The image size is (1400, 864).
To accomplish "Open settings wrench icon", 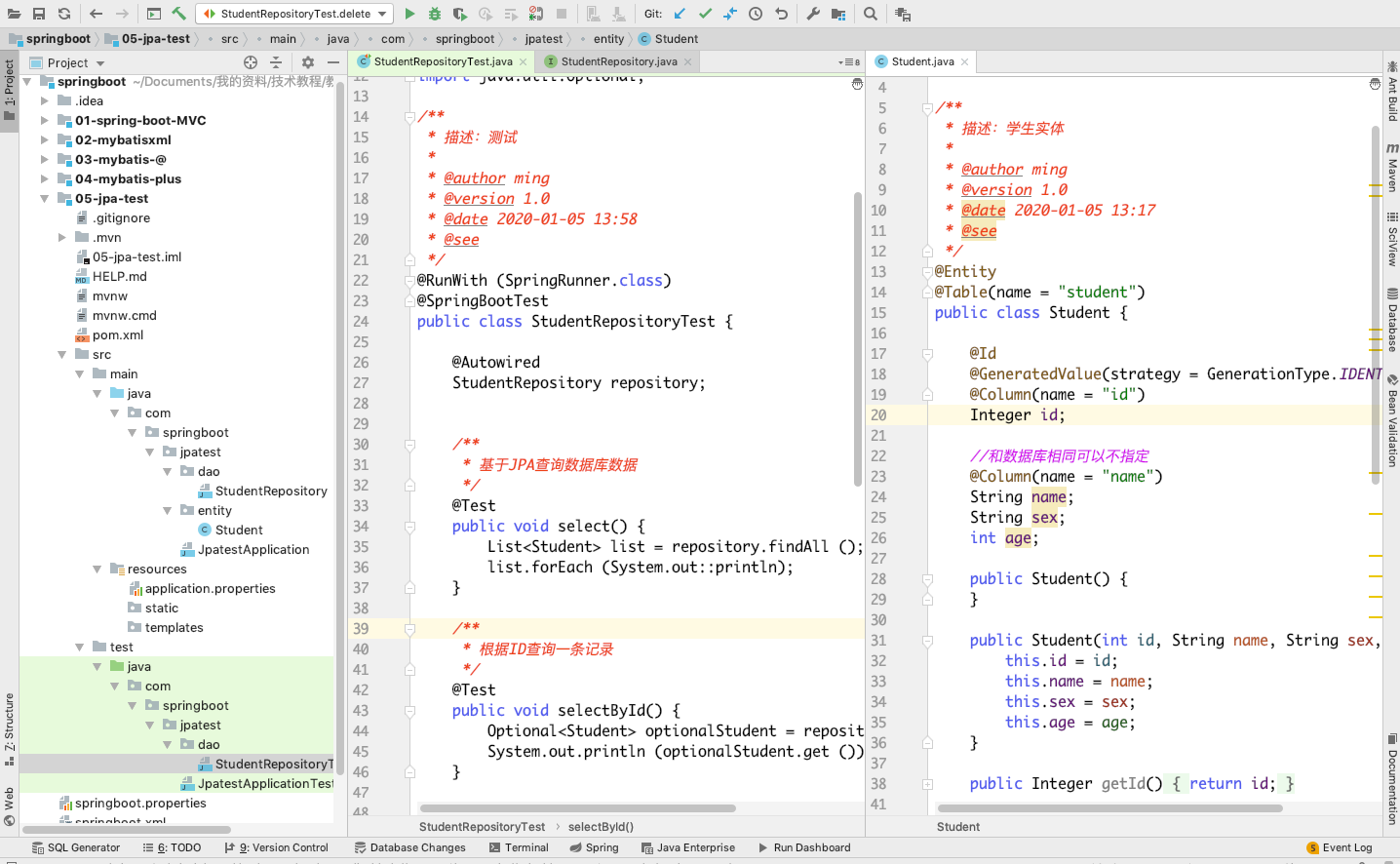I will tap(813, 14).
